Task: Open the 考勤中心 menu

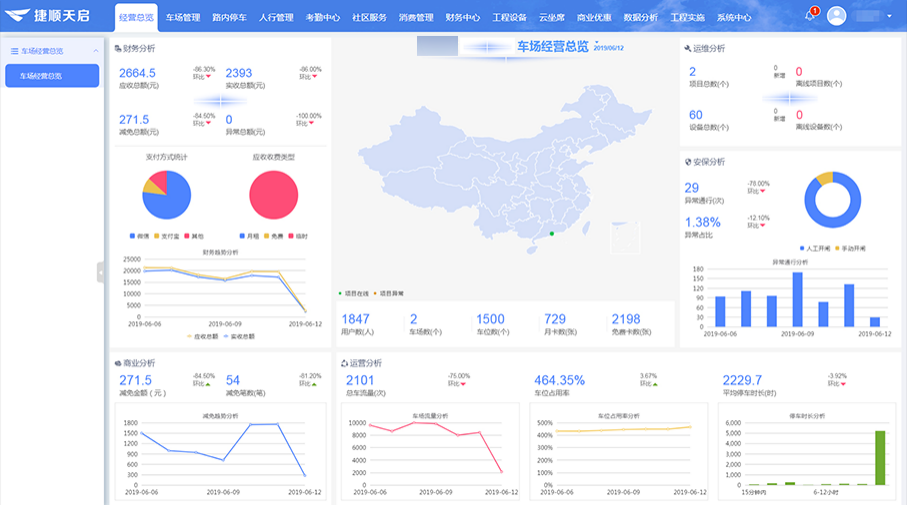Action: (323, 17)
